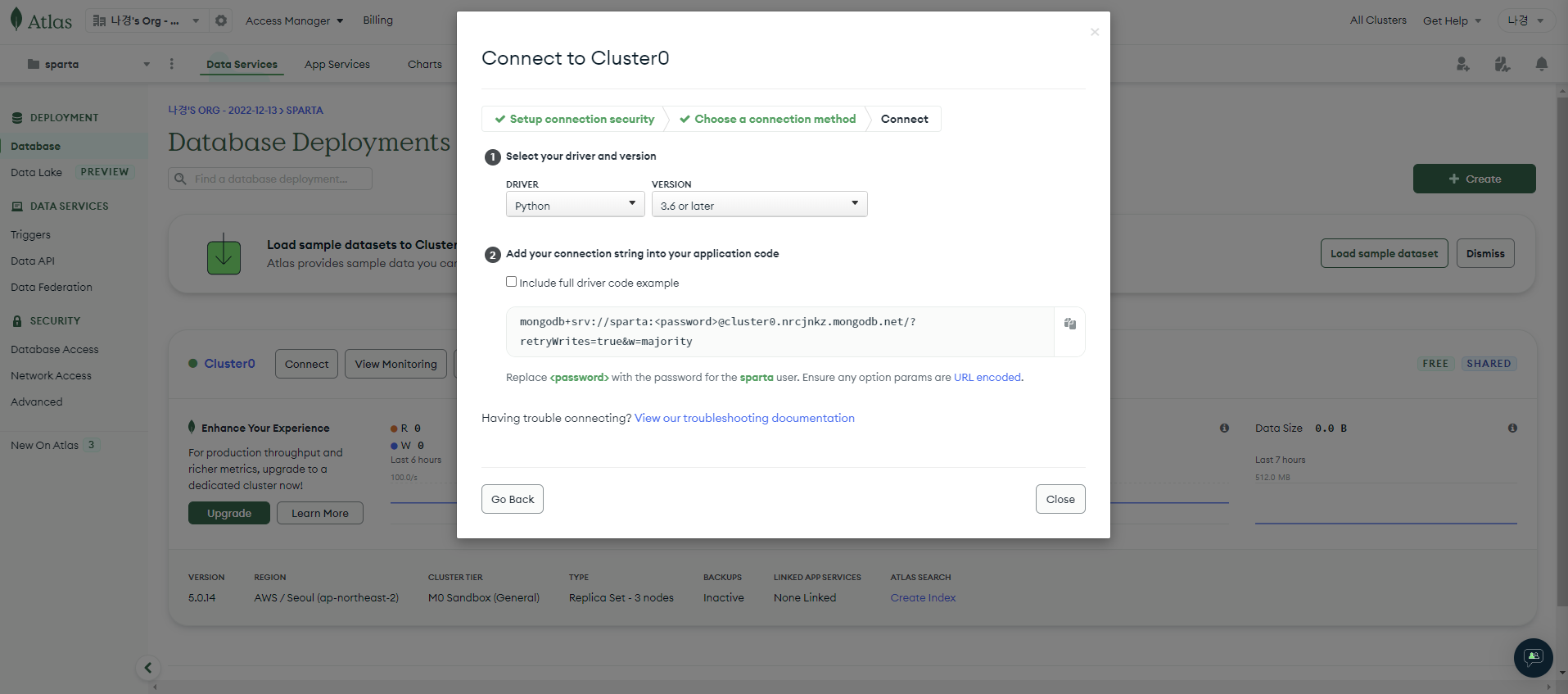1568x694 pixels.
Task: Click the Find a database deployment search field
Action: tap(270, 179)
